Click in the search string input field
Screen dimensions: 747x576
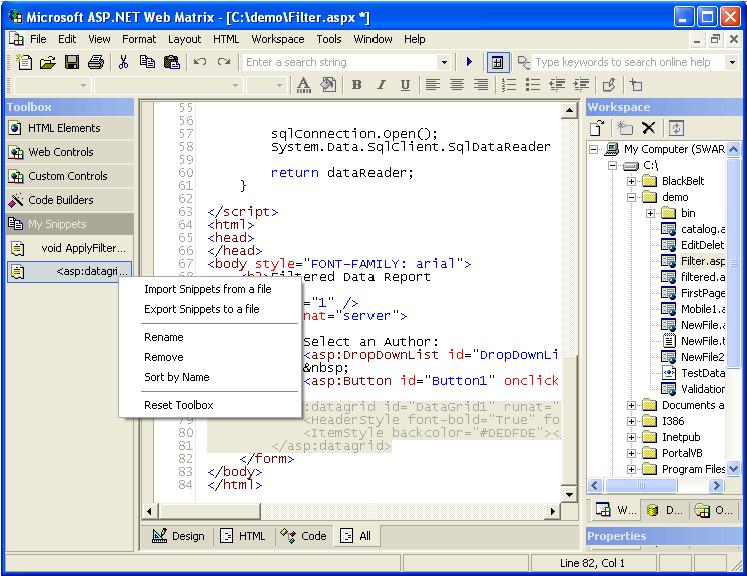pos(341,62)
